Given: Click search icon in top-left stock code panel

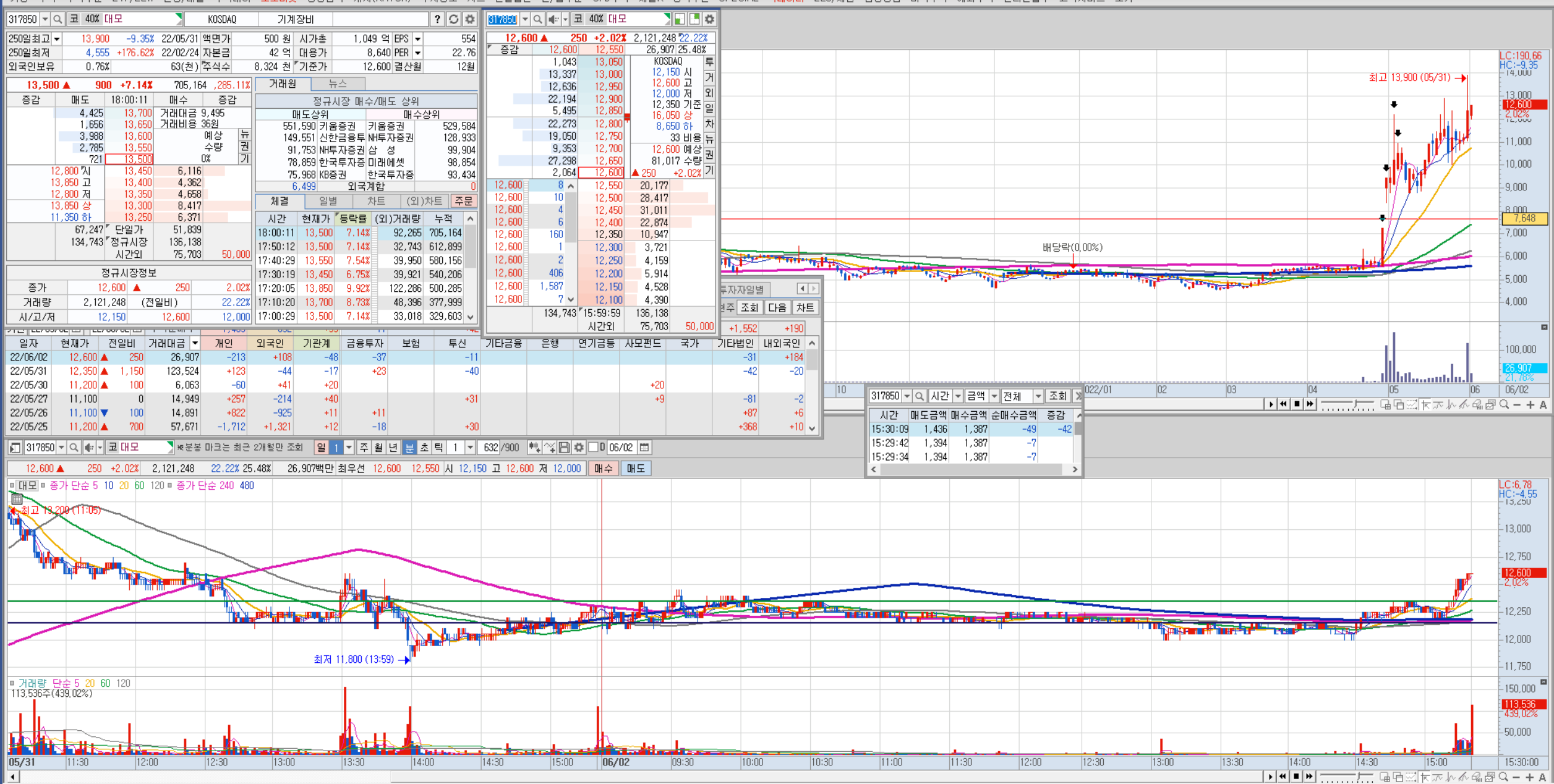Looking at the screenshot, I should tap(58, 19).
